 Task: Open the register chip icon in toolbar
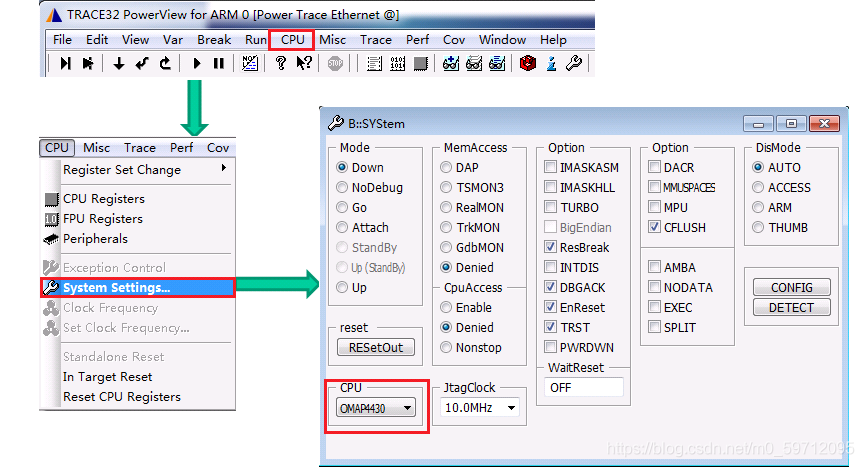click(420, 63)
